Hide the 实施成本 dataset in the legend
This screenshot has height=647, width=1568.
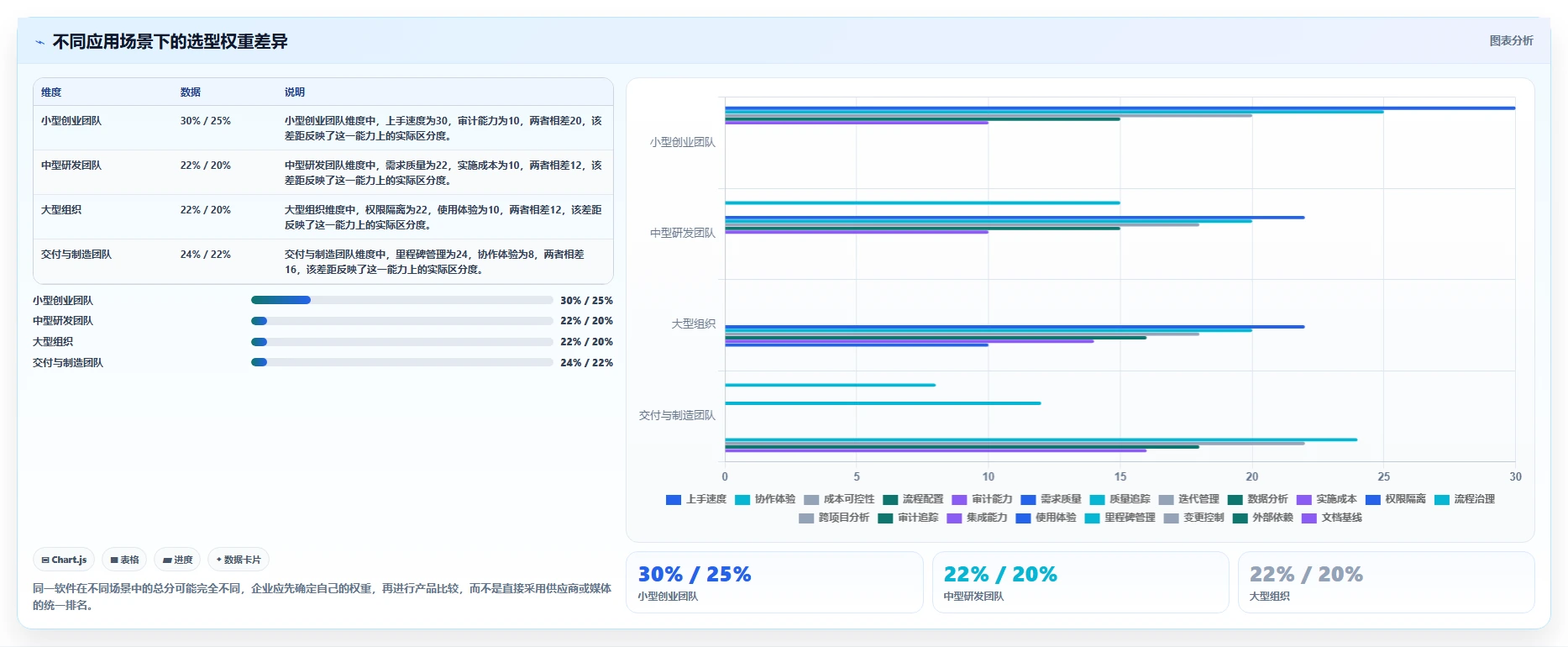pos(1325,499)
